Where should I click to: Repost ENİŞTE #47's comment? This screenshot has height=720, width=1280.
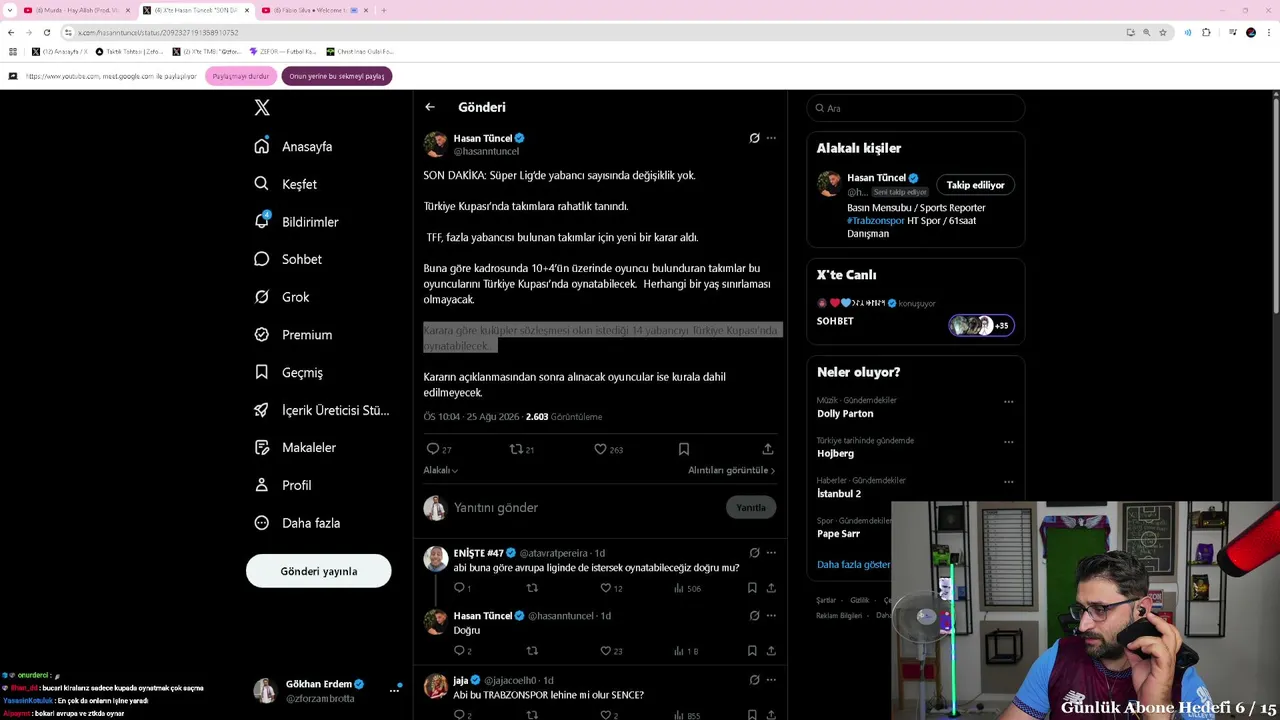pos(532,588)
